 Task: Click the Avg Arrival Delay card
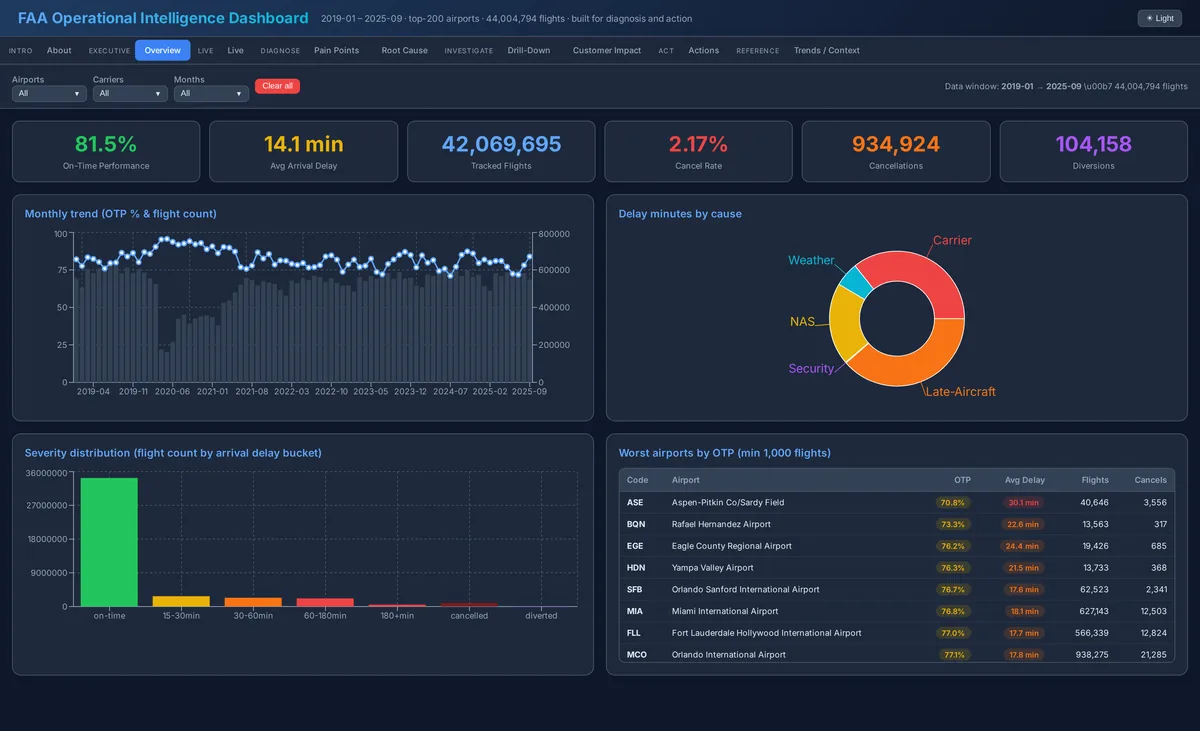coord(303,152)
